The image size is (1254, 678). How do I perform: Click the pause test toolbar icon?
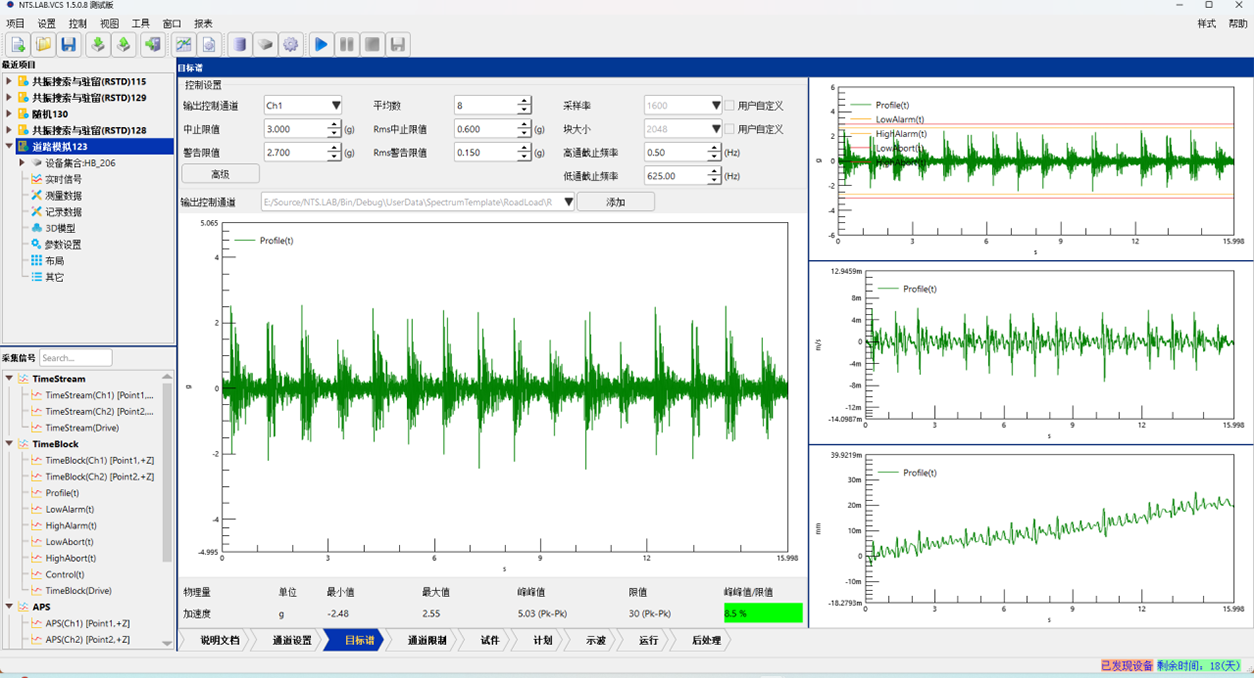pyautogui.click(x=347, y=44)
